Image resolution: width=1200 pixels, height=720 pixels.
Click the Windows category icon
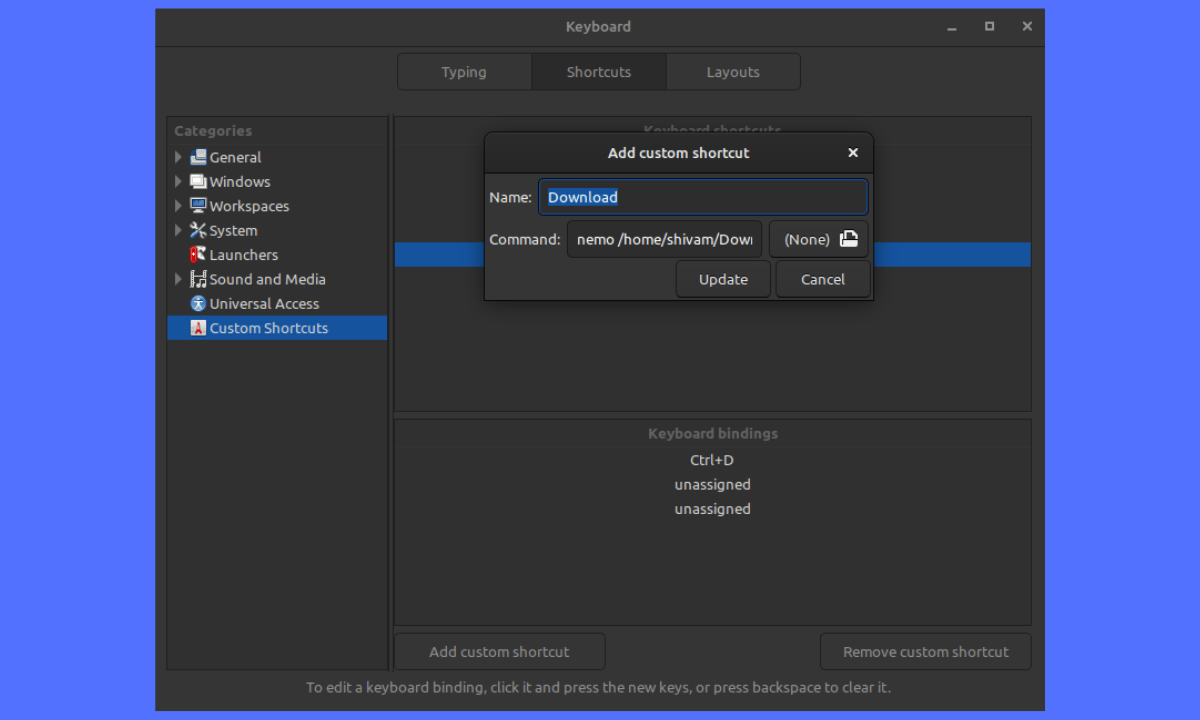coord(198,182)
